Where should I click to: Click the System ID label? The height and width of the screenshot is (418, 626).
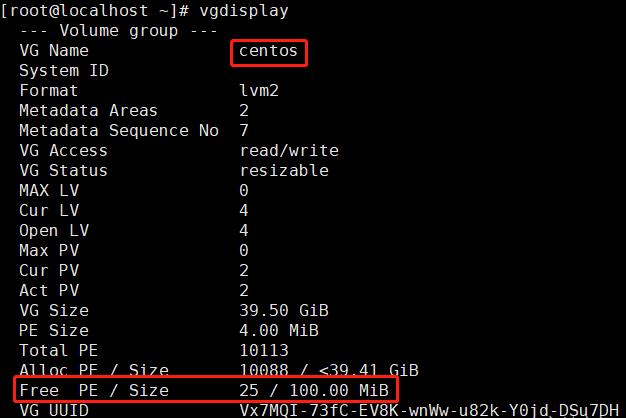(64, 71)
